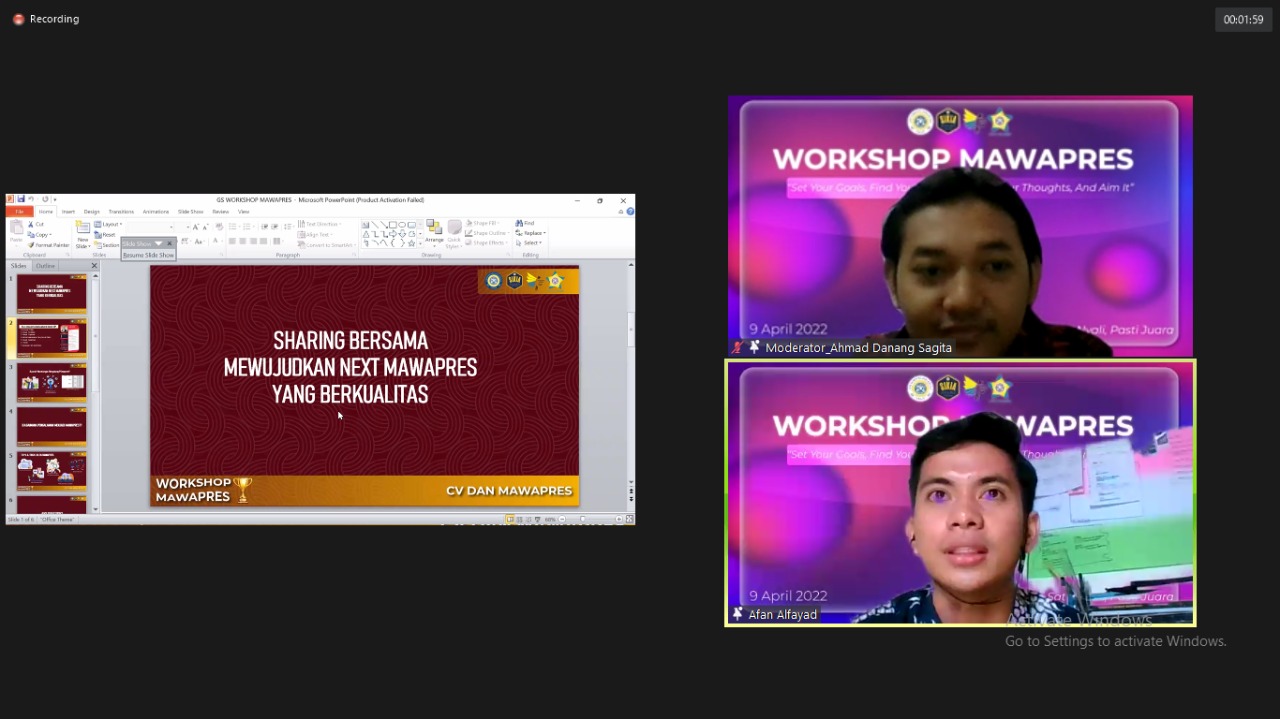This screenshot has height=719, width=1280.
Task: Click the Cut scissors icon
Action: tap(31, 225)
